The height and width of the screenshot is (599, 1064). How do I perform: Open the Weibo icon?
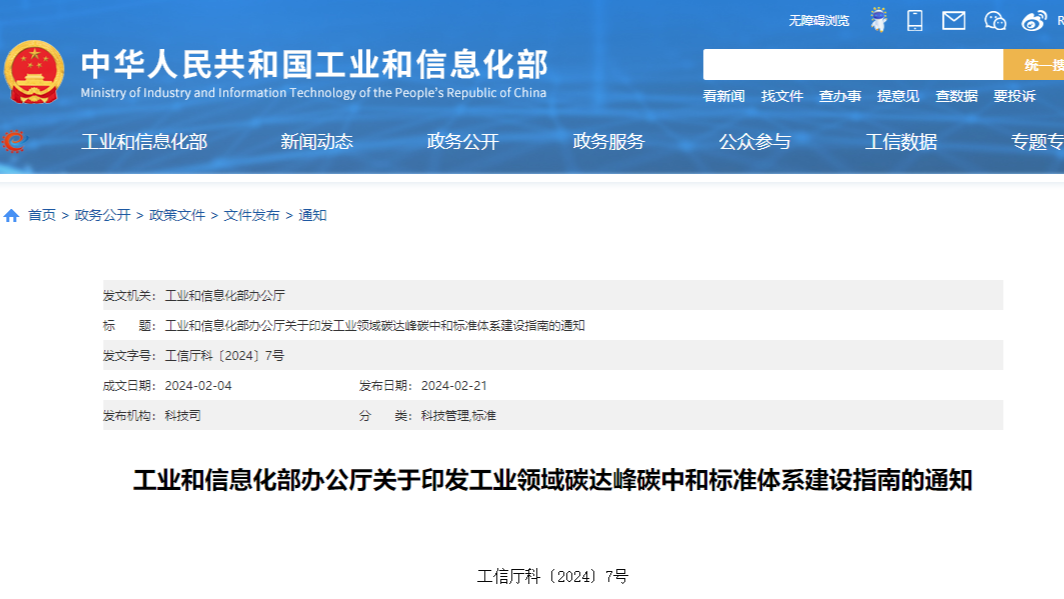pos(1034,21)
